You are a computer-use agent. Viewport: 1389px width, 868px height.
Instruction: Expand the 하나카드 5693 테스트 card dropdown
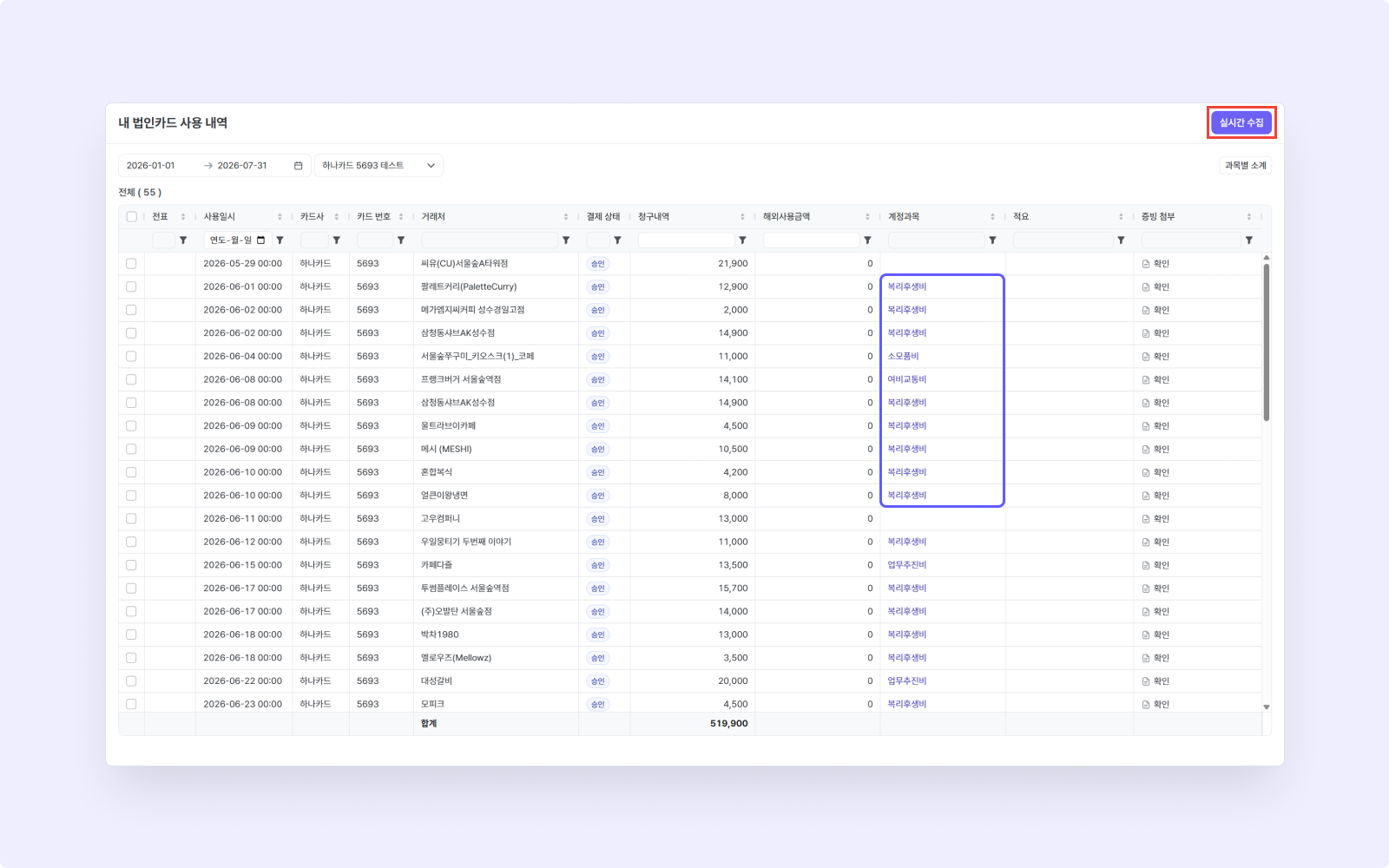tap(379, 166)
